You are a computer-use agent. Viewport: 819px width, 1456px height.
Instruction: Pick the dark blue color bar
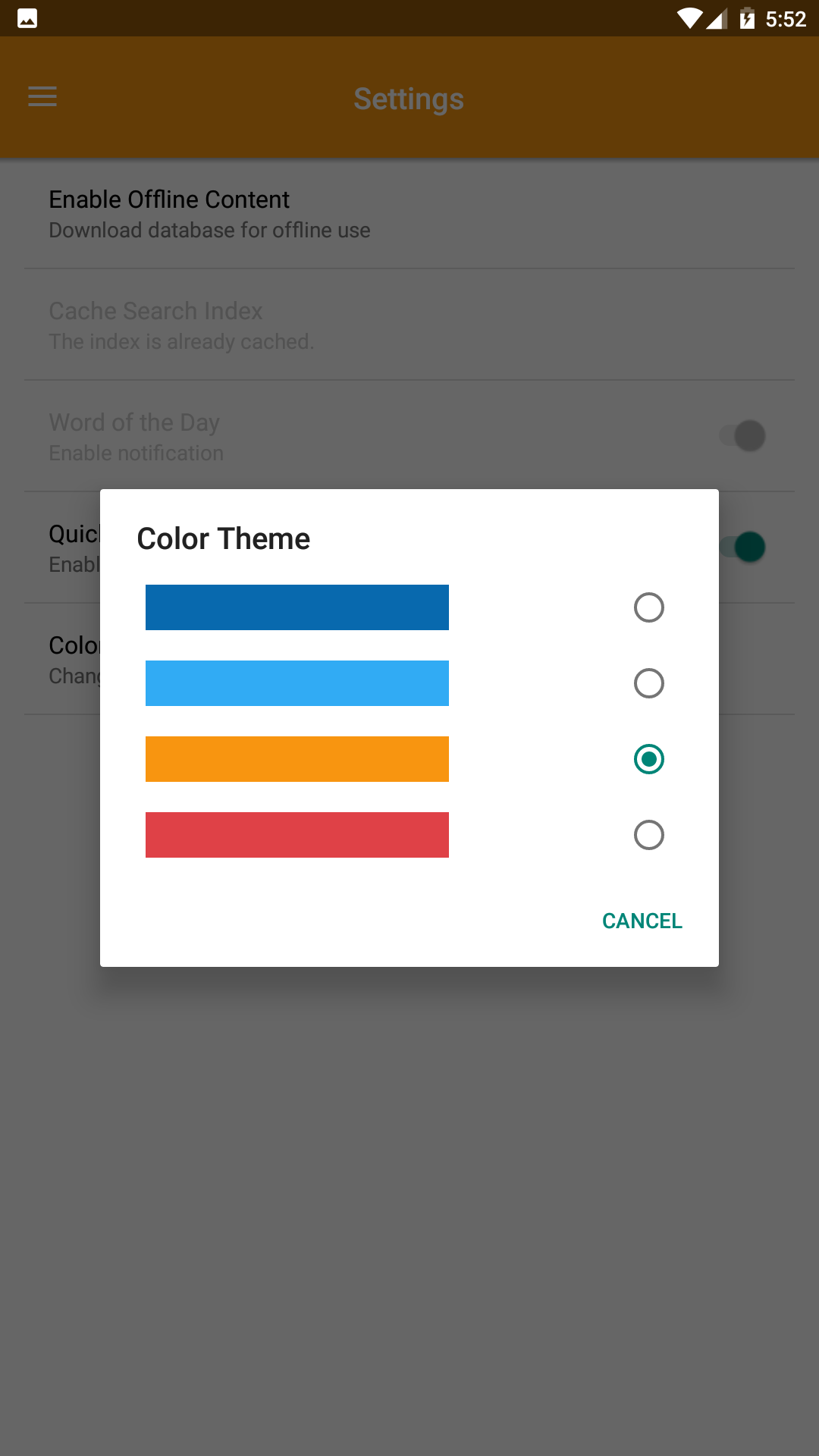(x=297, y=607)
